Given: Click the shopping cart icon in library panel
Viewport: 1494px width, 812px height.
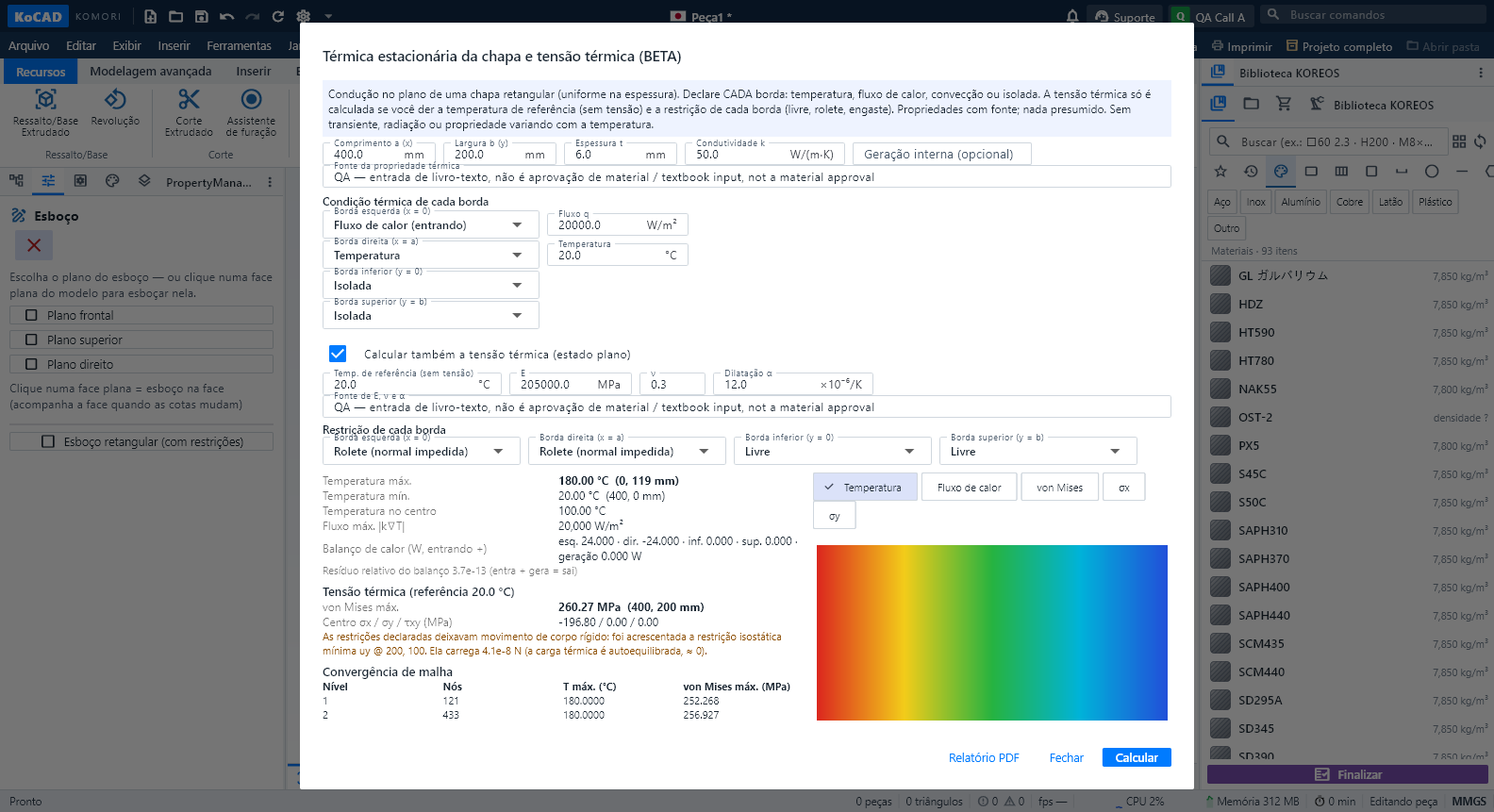Looking at the screenshot, I should tap(1284, 104).
